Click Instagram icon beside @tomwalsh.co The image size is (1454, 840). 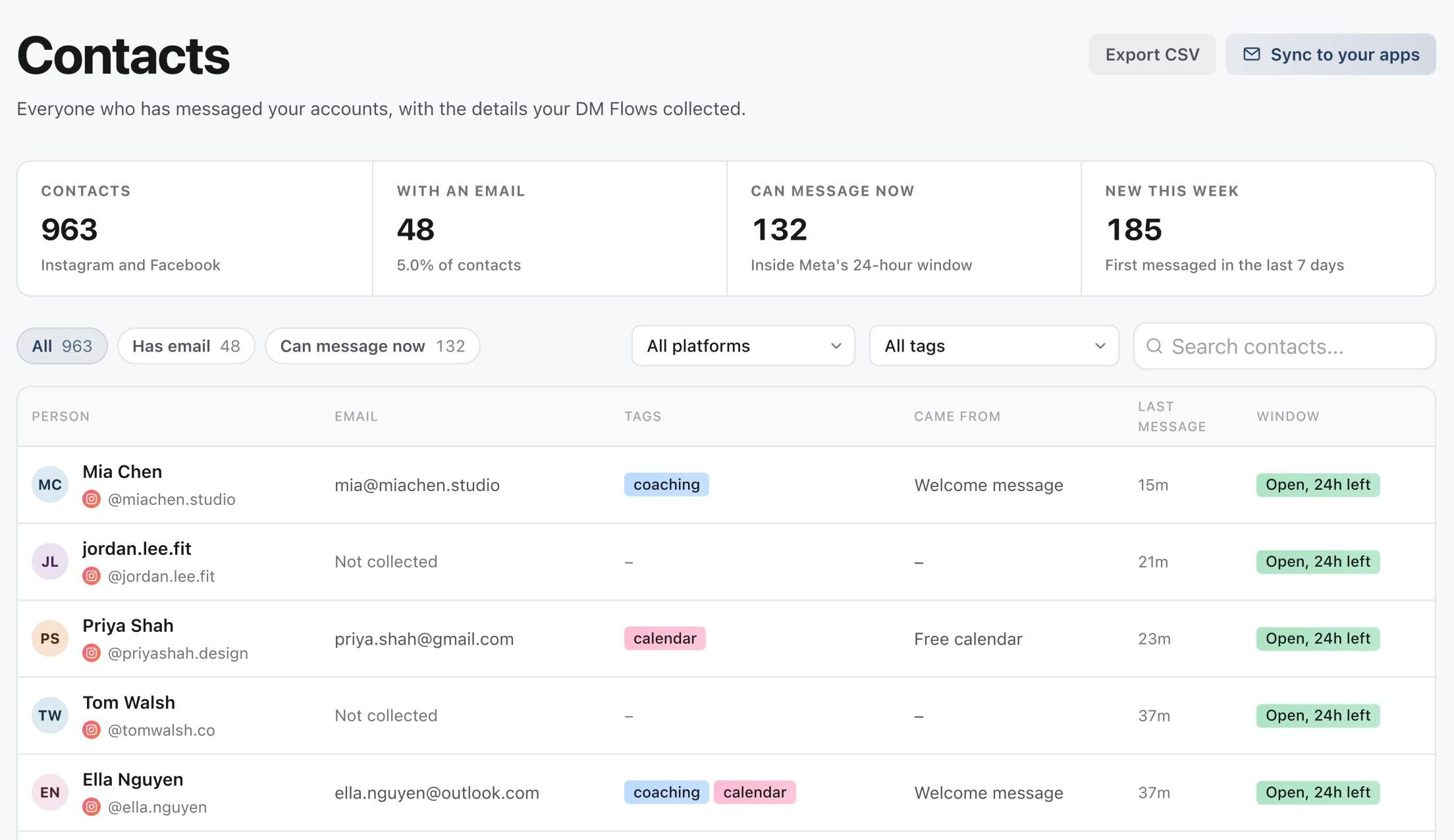pyautogui.click(x=92, y=730)
